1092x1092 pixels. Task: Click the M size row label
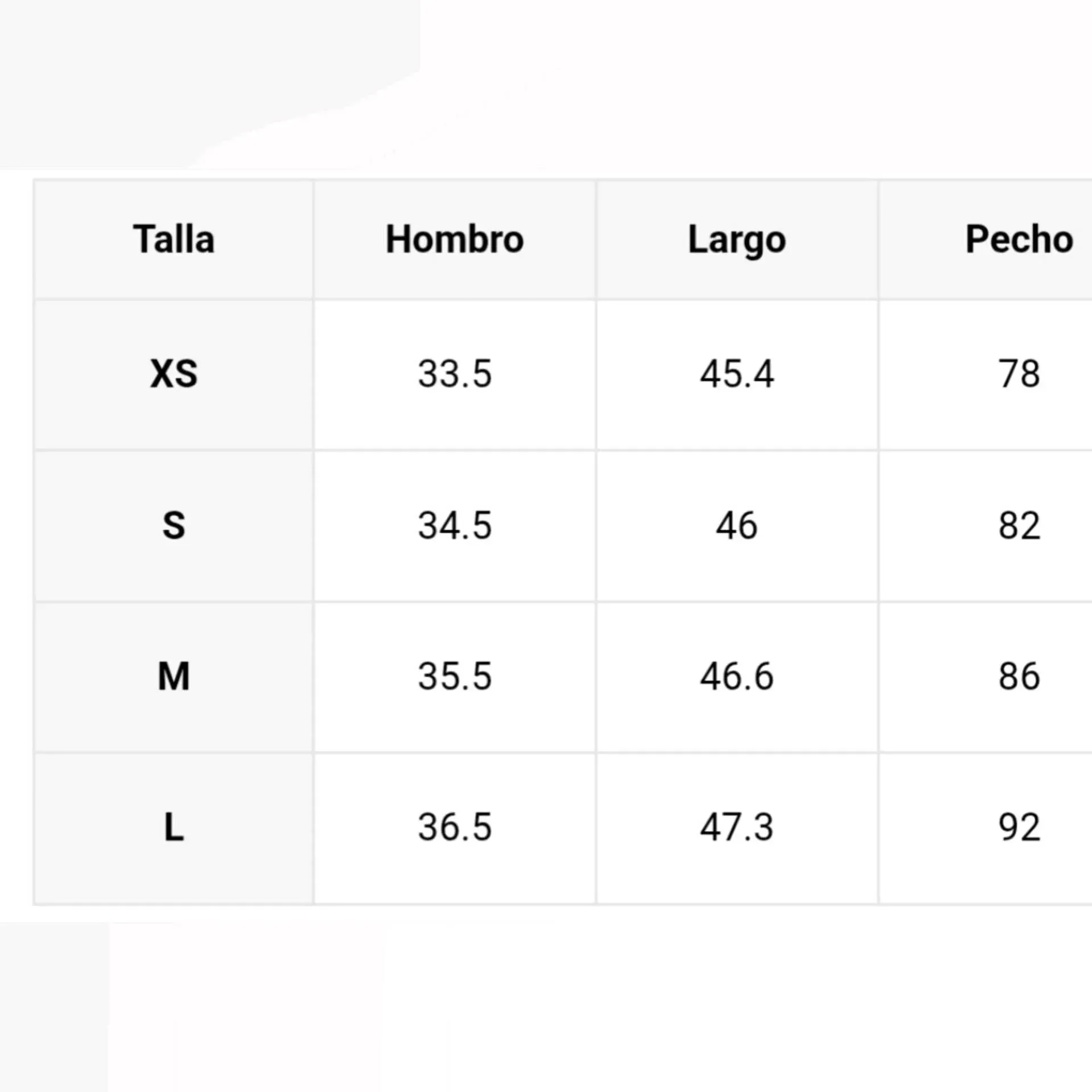click(x=174, y=677)
